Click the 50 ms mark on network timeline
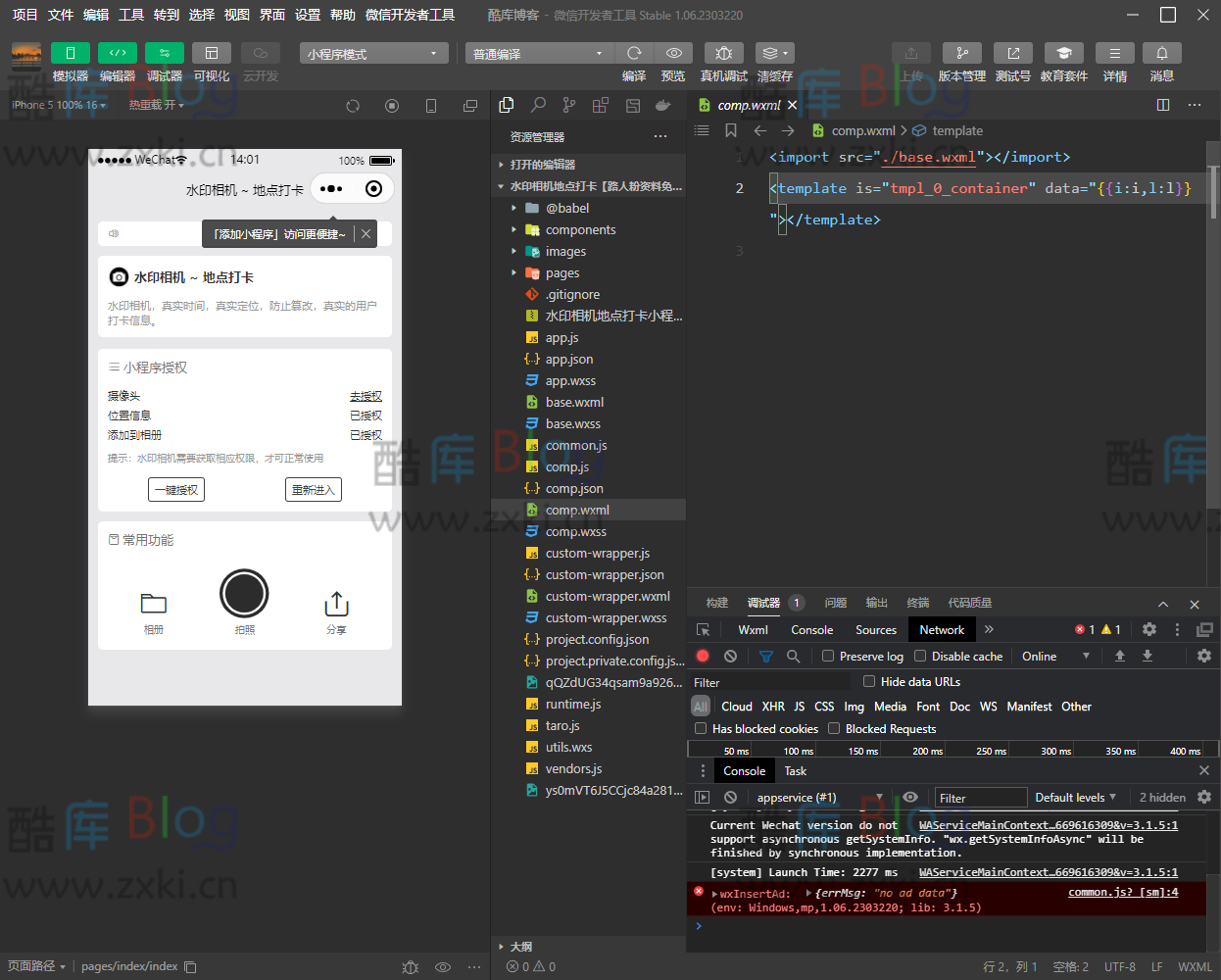The width and height of the screenshot is (1221, 980). click(736, 751)
